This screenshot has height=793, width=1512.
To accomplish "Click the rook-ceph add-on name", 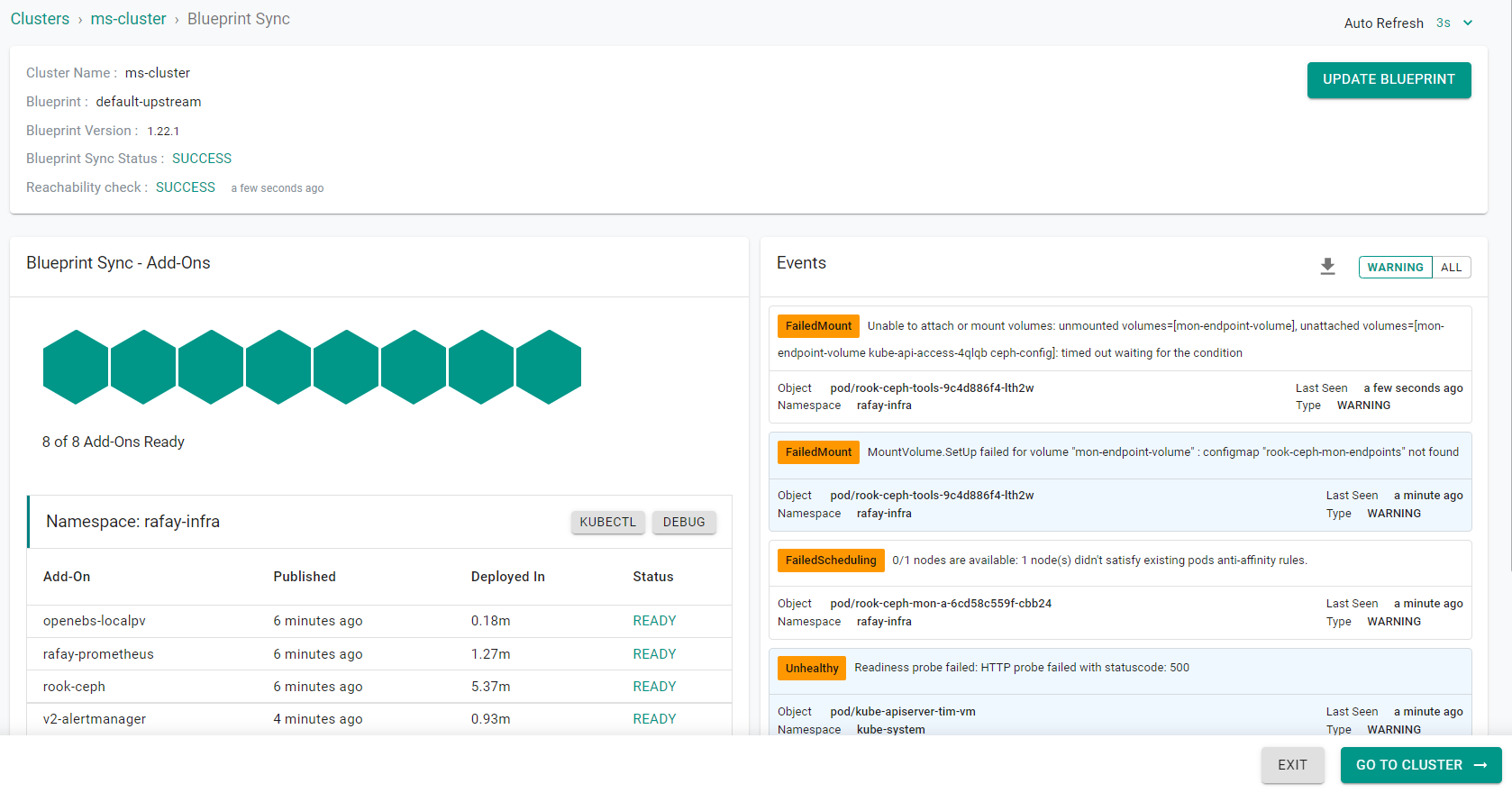I will (74, 687).
